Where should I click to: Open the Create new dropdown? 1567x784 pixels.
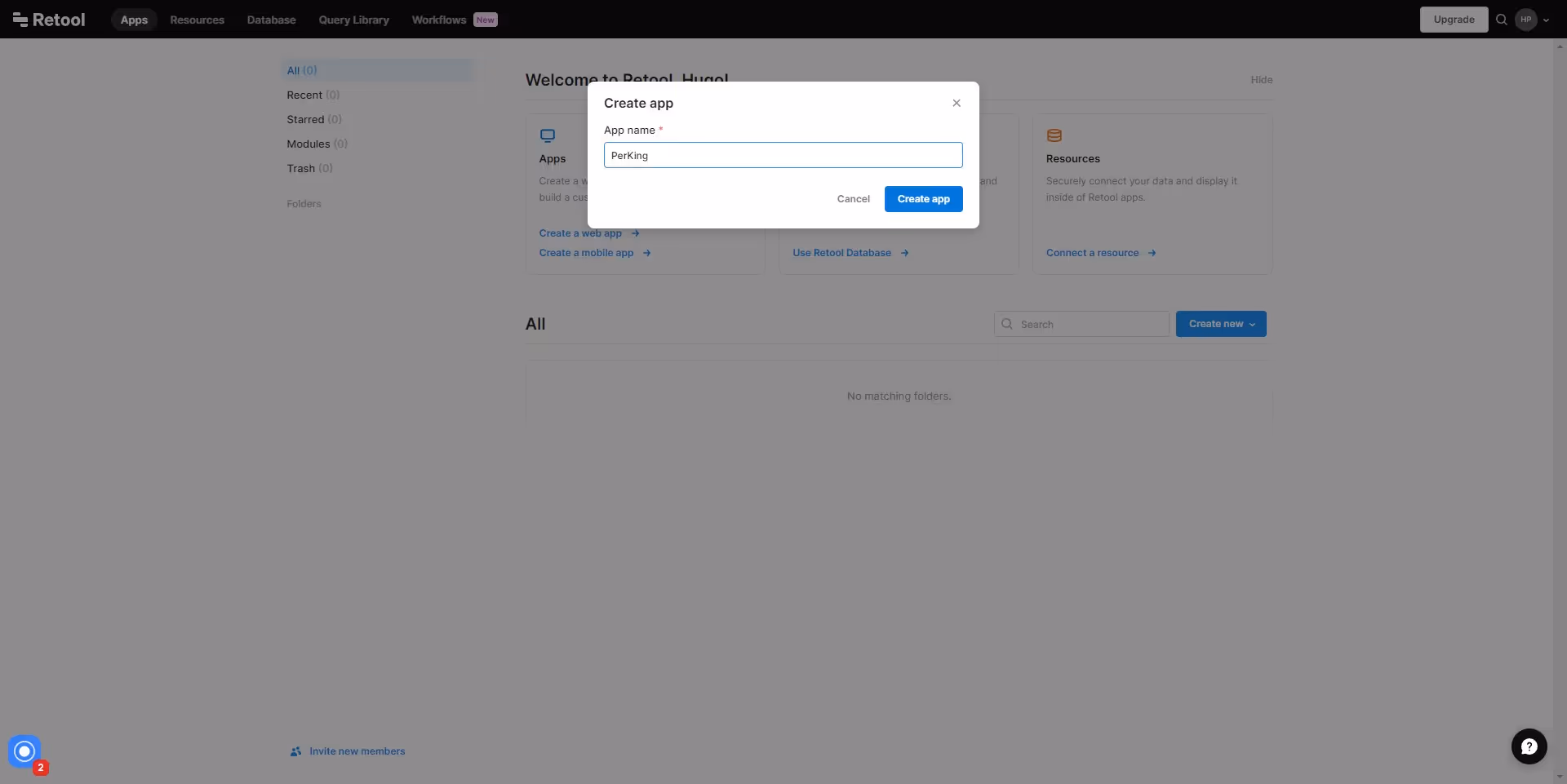tap(1221, 324)
